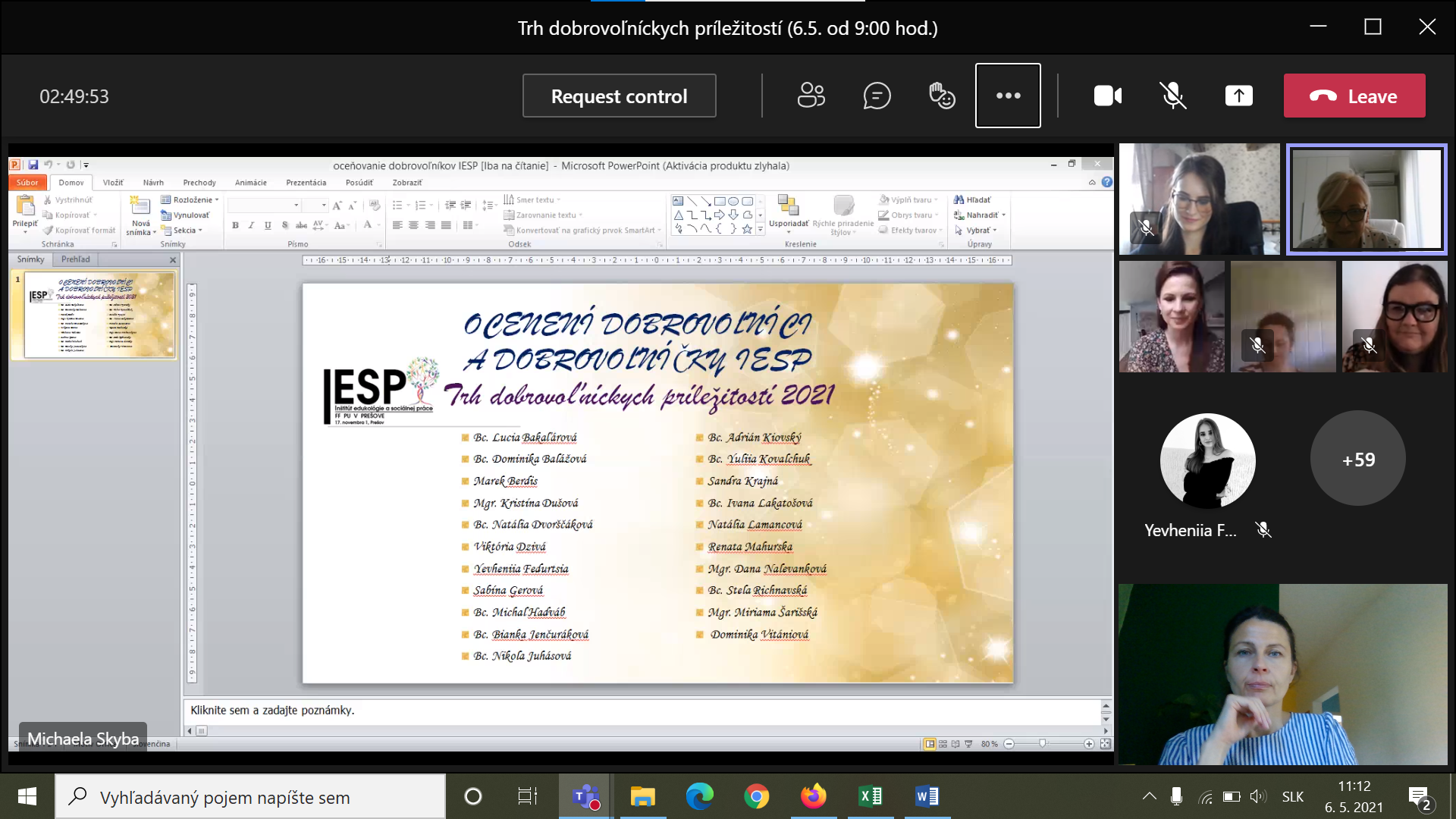
Task: Click the Prilepiť paste icon
Action: click(x=25, y=206)
